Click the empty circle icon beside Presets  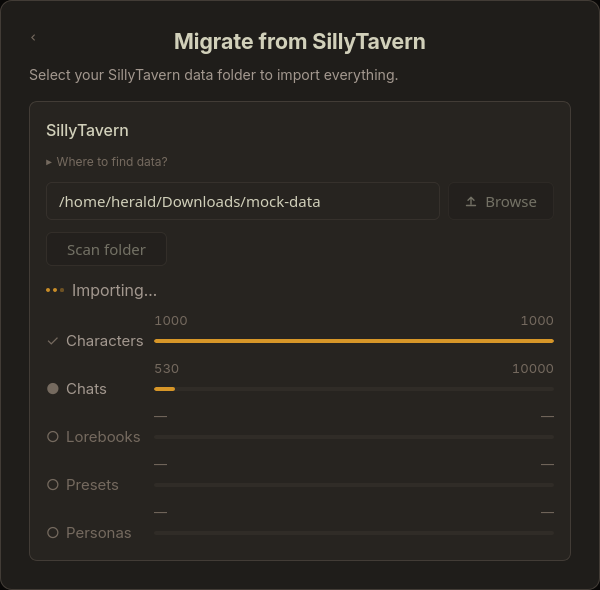[x=52, y=485]
